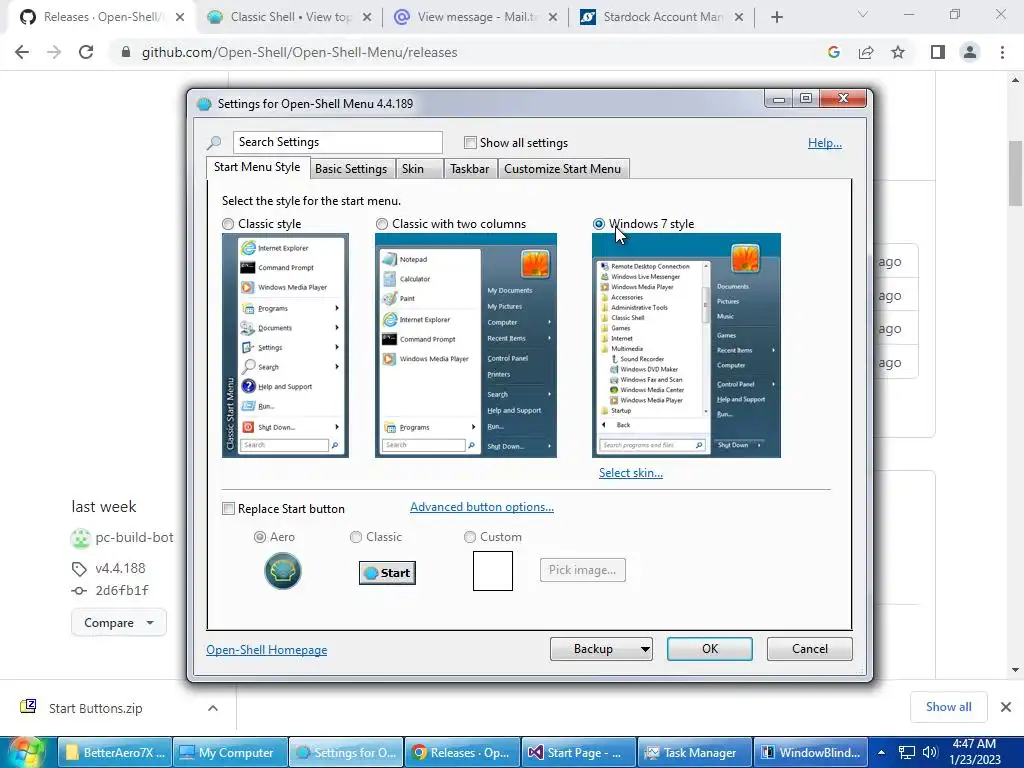Click the site lock icon in address bar
This screenshot has width=1024, height=768.
126,52
